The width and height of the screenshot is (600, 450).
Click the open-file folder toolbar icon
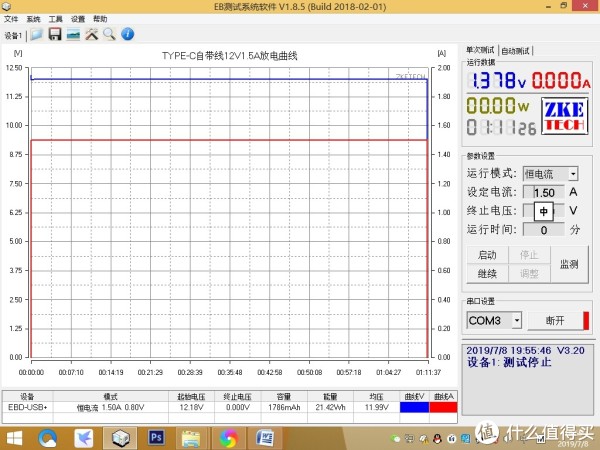pyautogui.click(x=37, y=34)
